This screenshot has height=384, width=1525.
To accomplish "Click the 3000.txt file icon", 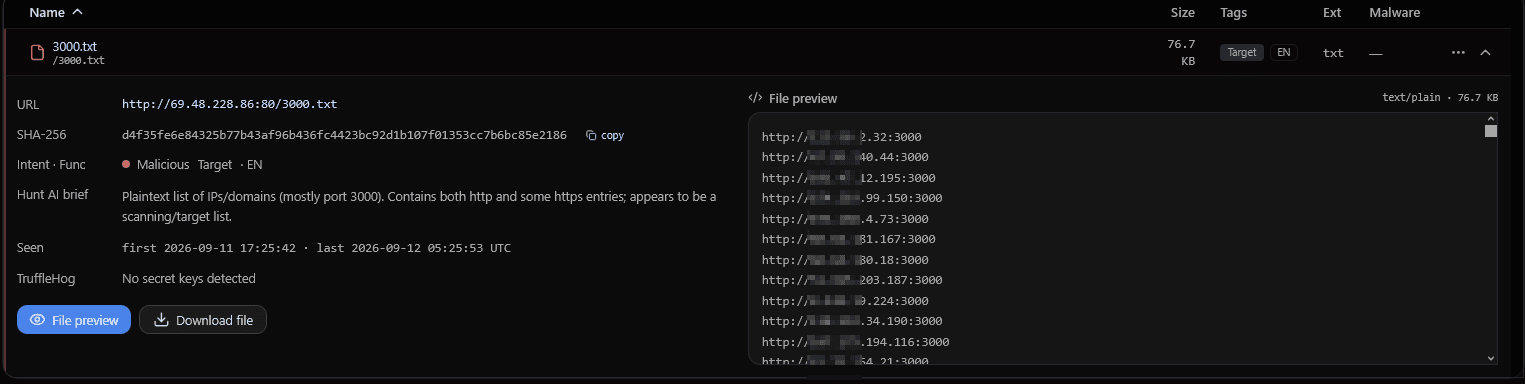I will pyautogui.click(x=37, y=53).
